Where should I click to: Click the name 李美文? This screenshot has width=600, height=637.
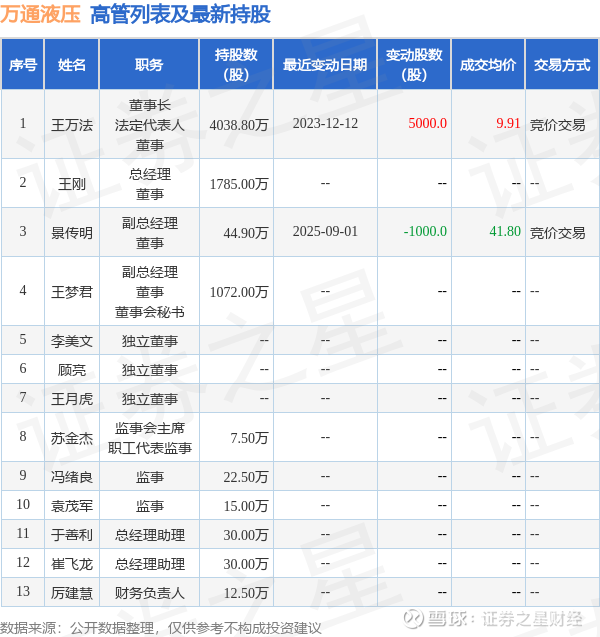click(x=72, y=340)
